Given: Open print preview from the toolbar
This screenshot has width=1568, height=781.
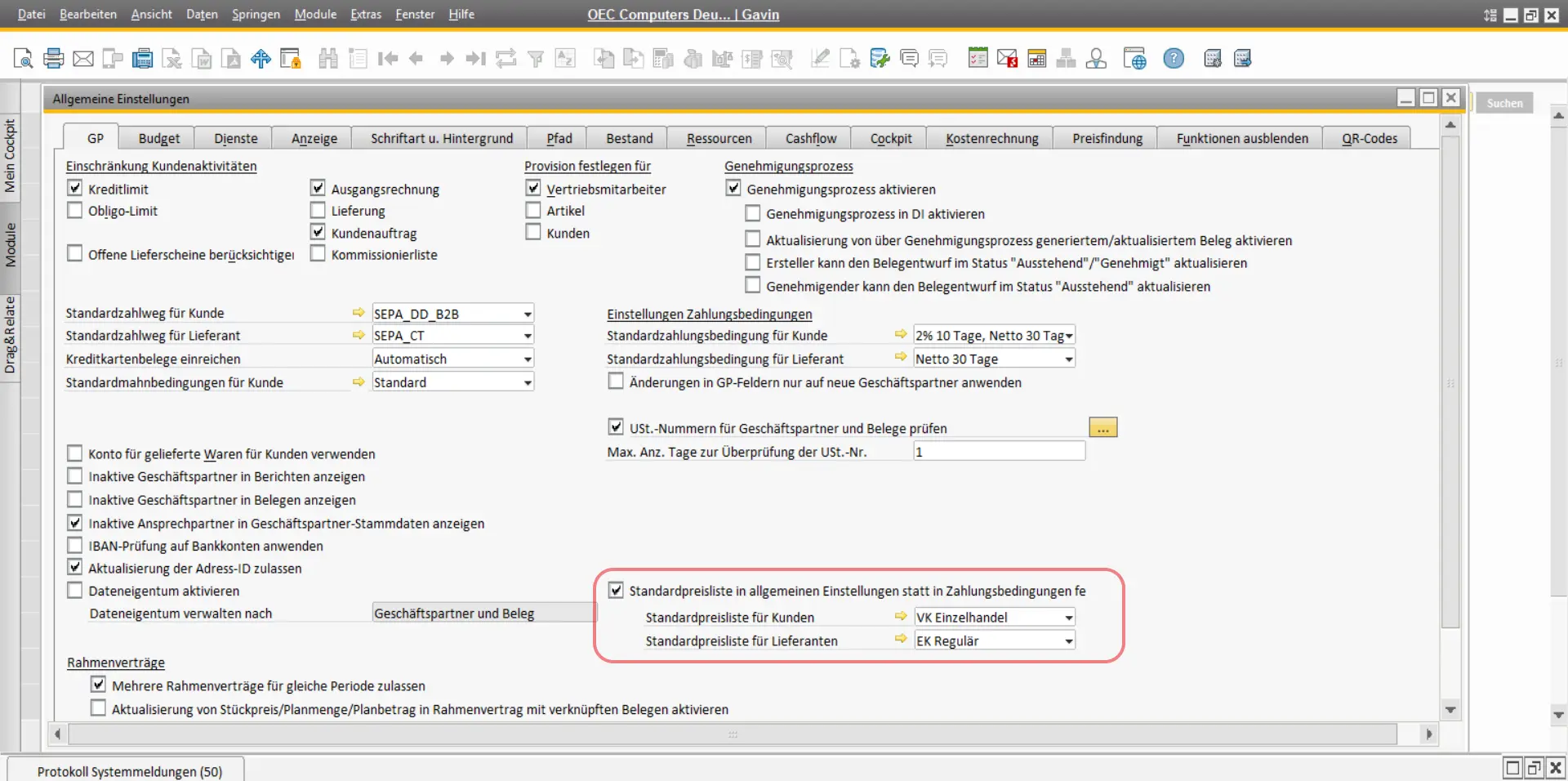Looking at the screenshot, I should 23,59.
